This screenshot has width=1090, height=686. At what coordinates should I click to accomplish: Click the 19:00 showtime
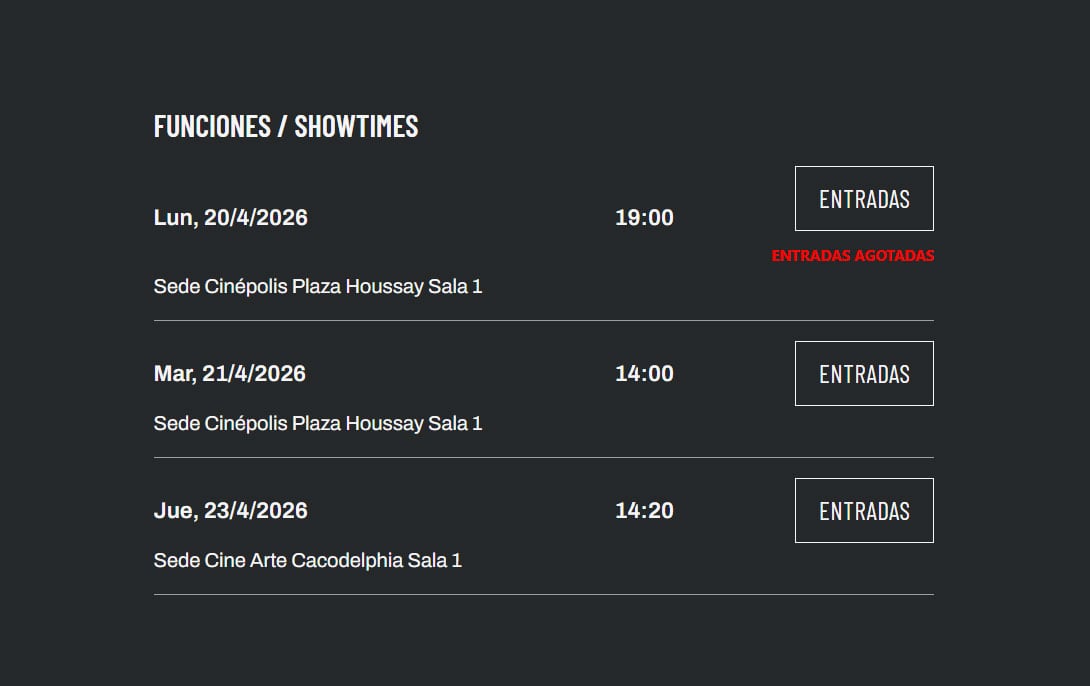(644, 218)
